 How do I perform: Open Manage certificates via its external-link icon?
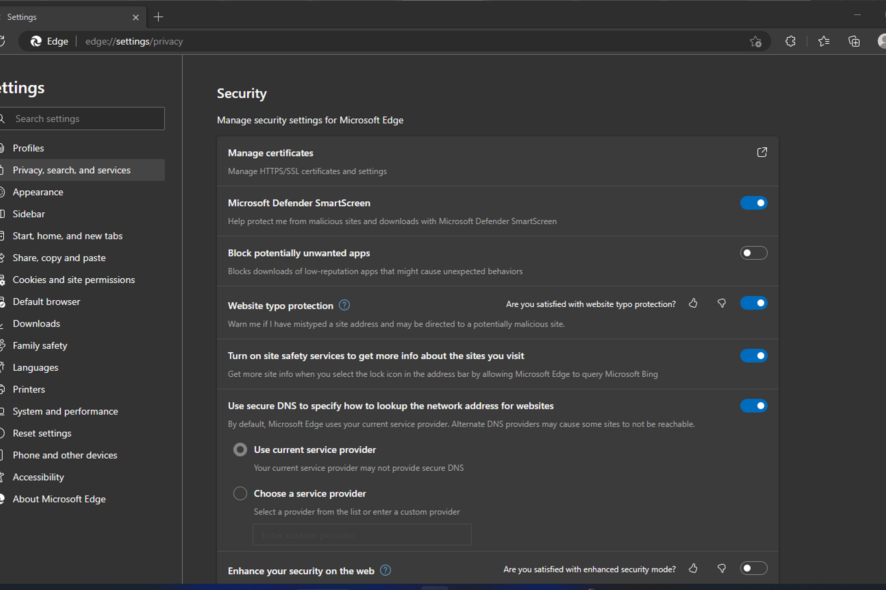point(761,151)
